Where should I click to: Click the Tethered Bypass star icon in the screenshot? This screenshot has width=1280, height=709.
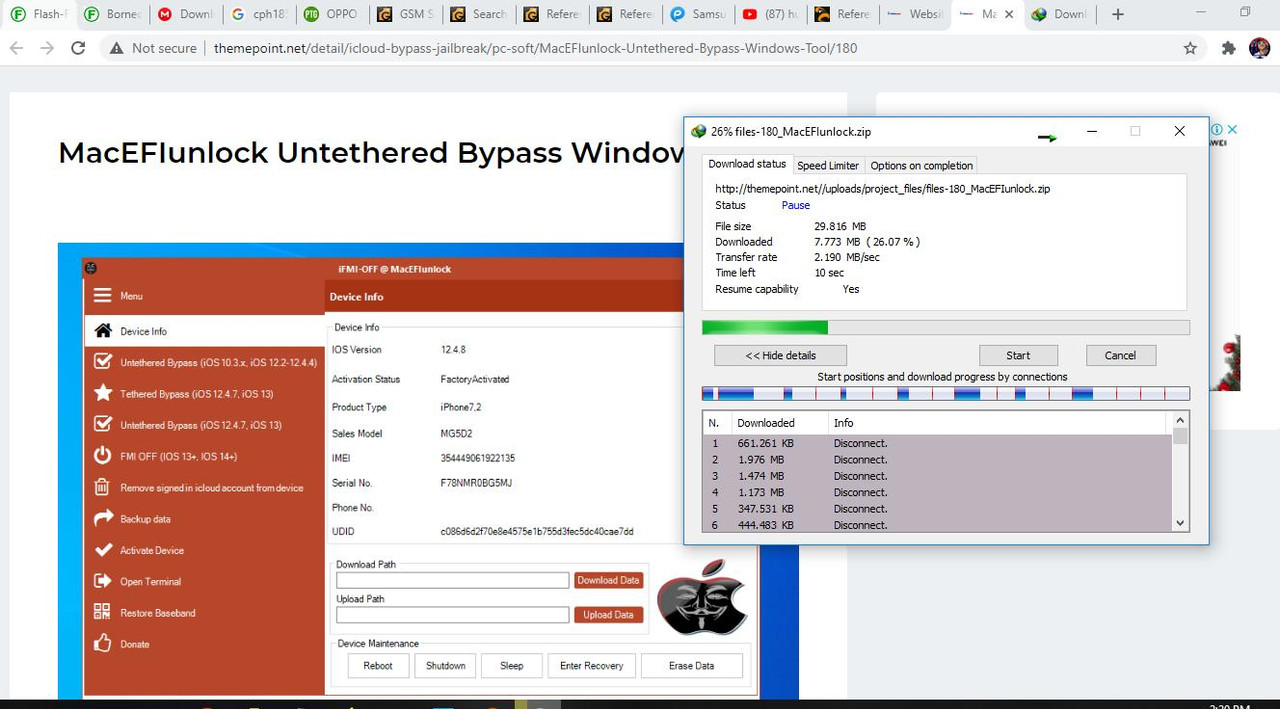point(102,393)
